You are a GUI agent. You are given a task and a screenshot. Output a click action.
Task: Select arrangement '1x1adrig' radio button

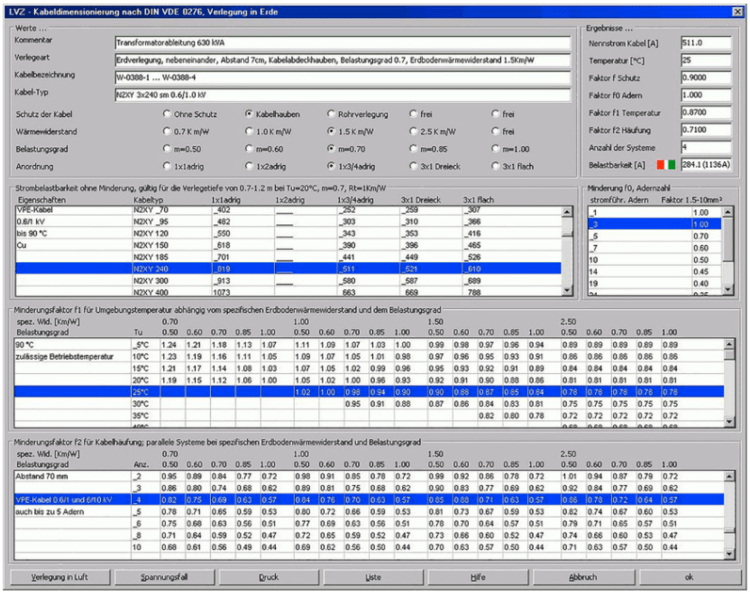point(166,166)
